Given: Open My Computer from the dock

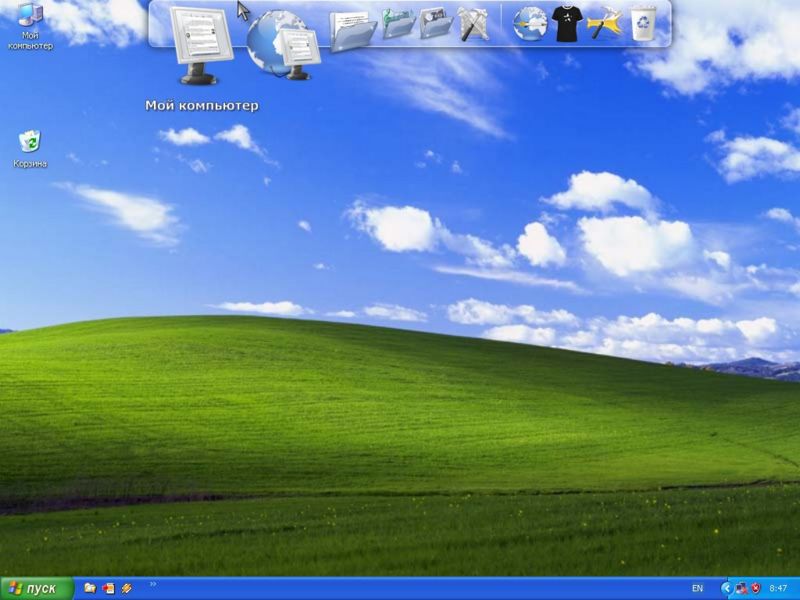Looking at the screenshot, I should coord(202,45).
